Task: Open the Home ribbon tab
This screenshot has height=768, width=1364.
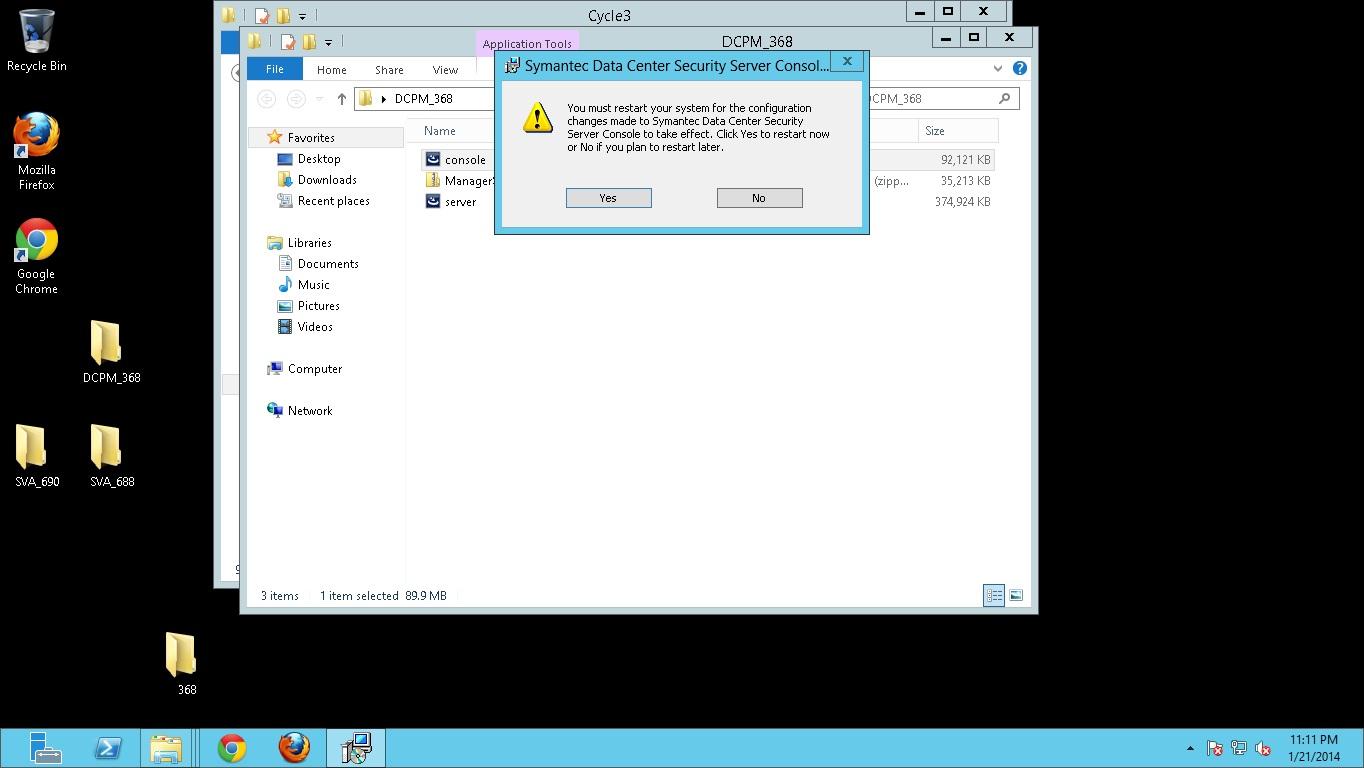Action: coord(331,70)
